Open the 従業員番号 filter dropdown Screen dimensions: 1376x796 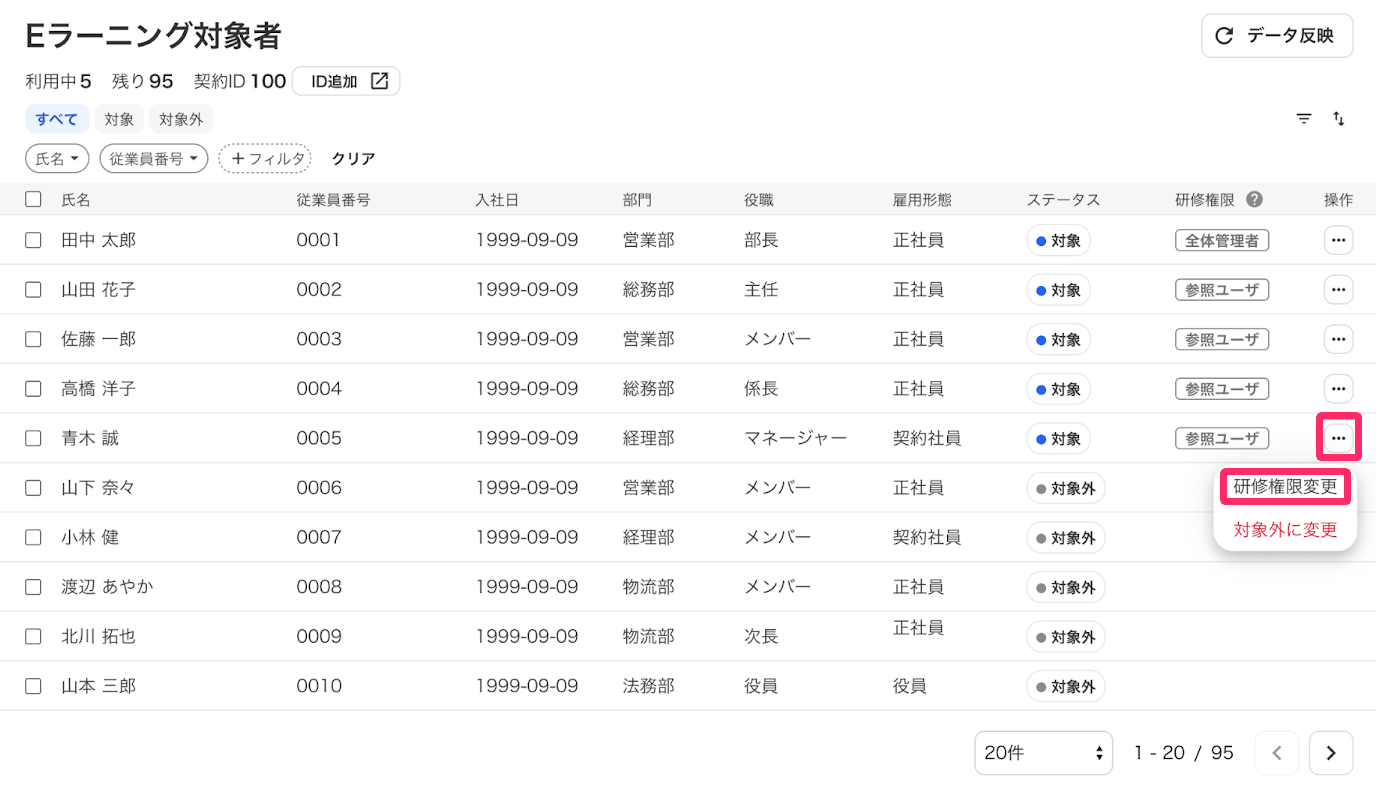point(154,158)
